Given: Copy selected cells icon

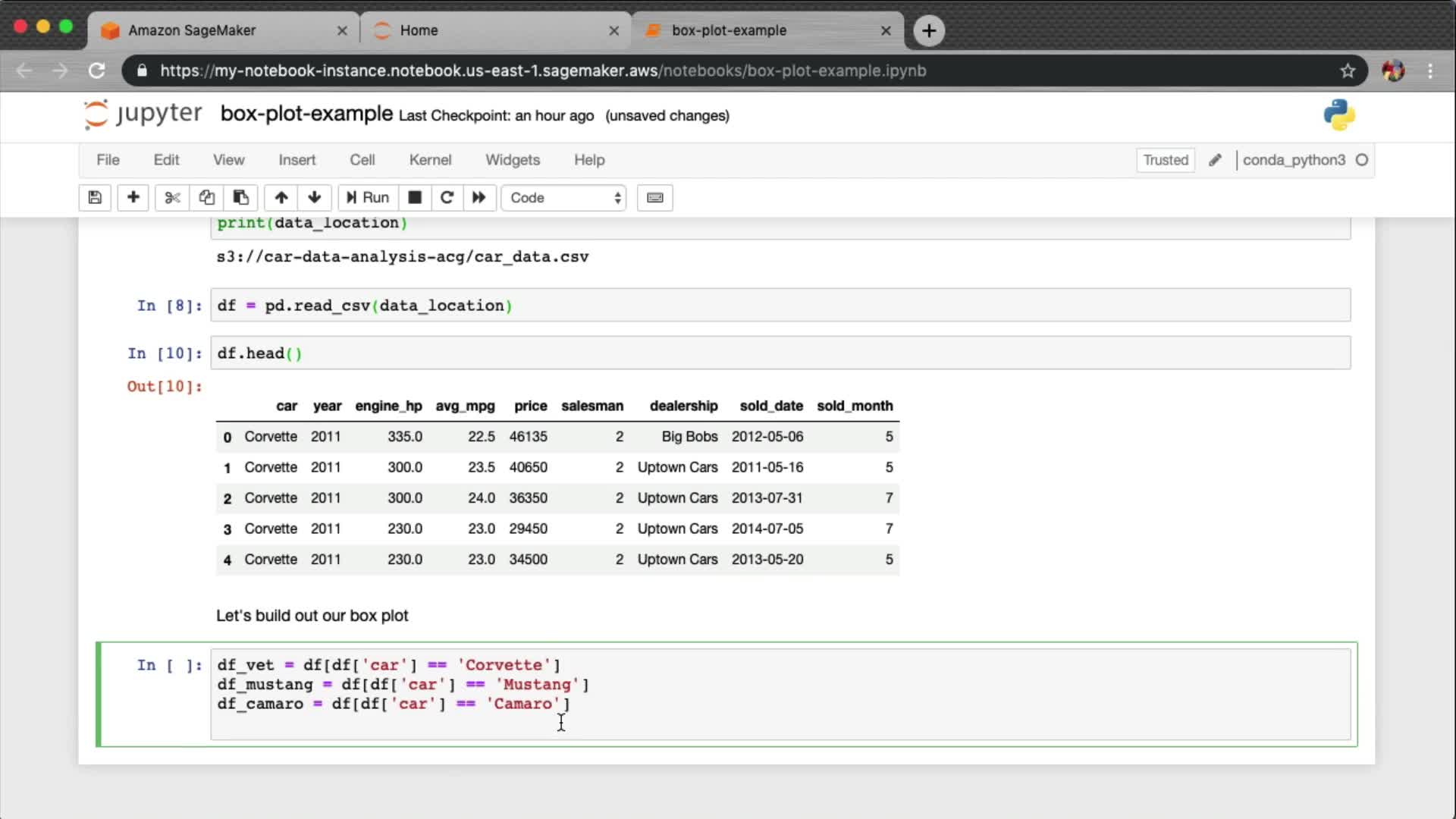Looking at the screenshot, I should [206, 198].
